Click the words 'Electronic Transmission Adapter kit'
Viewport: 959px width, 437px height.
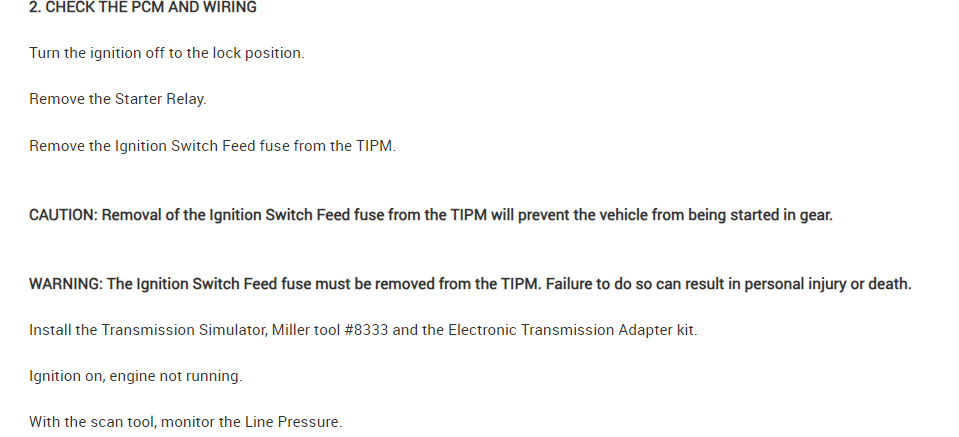(571, 330)
